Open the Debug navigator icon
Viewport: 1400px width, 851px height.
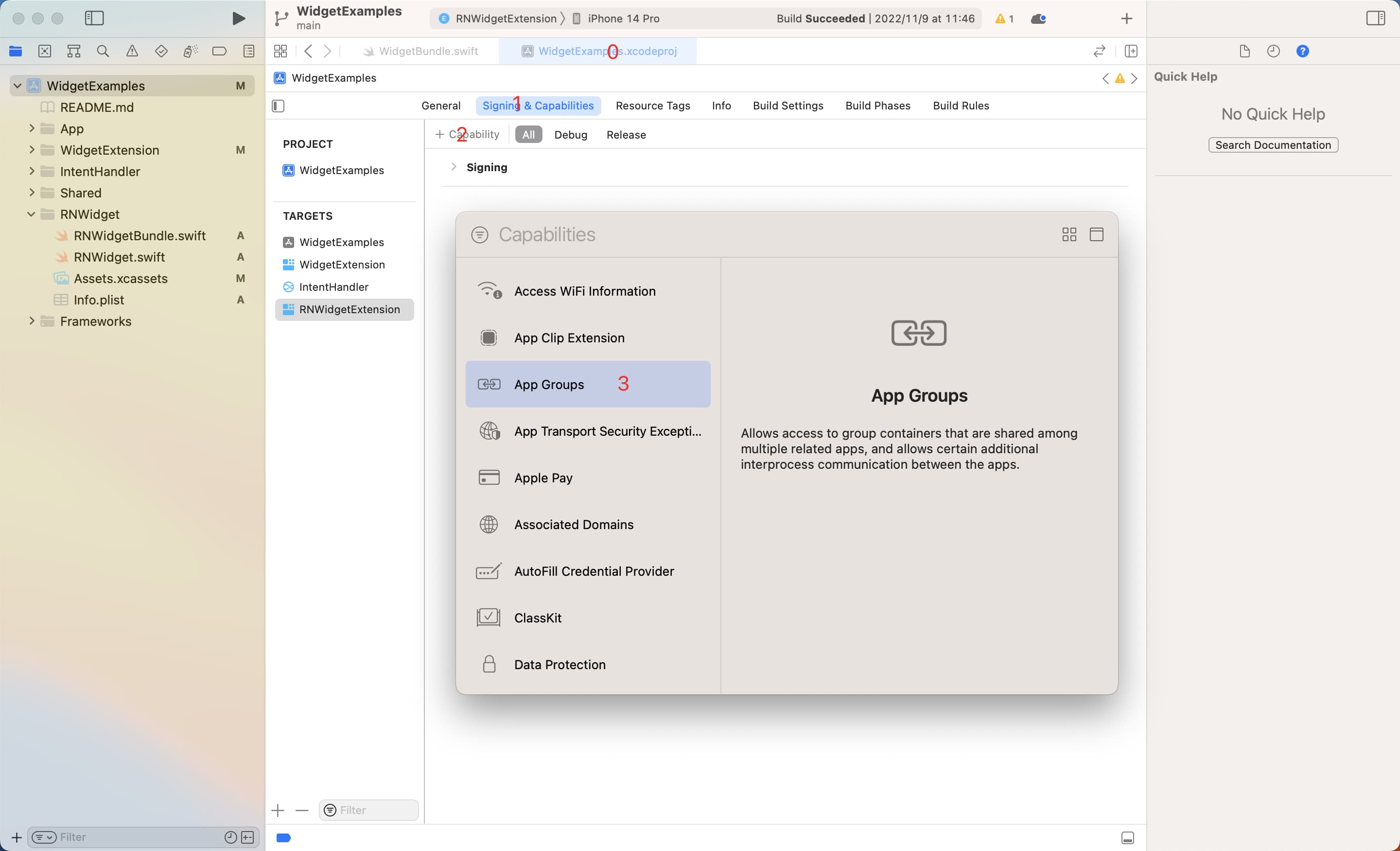191,51
